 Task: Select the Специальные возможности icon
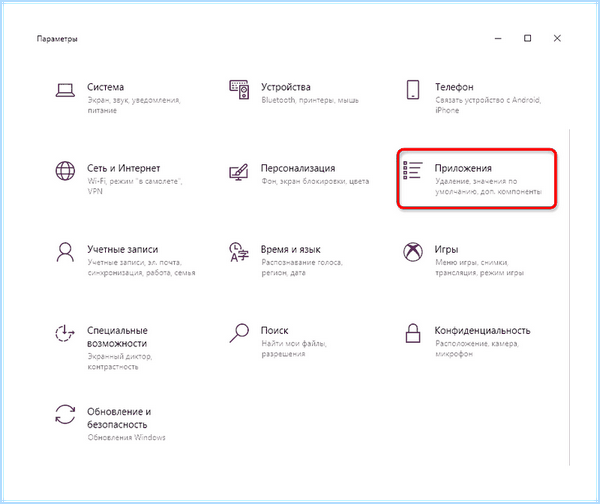(65, 333)
